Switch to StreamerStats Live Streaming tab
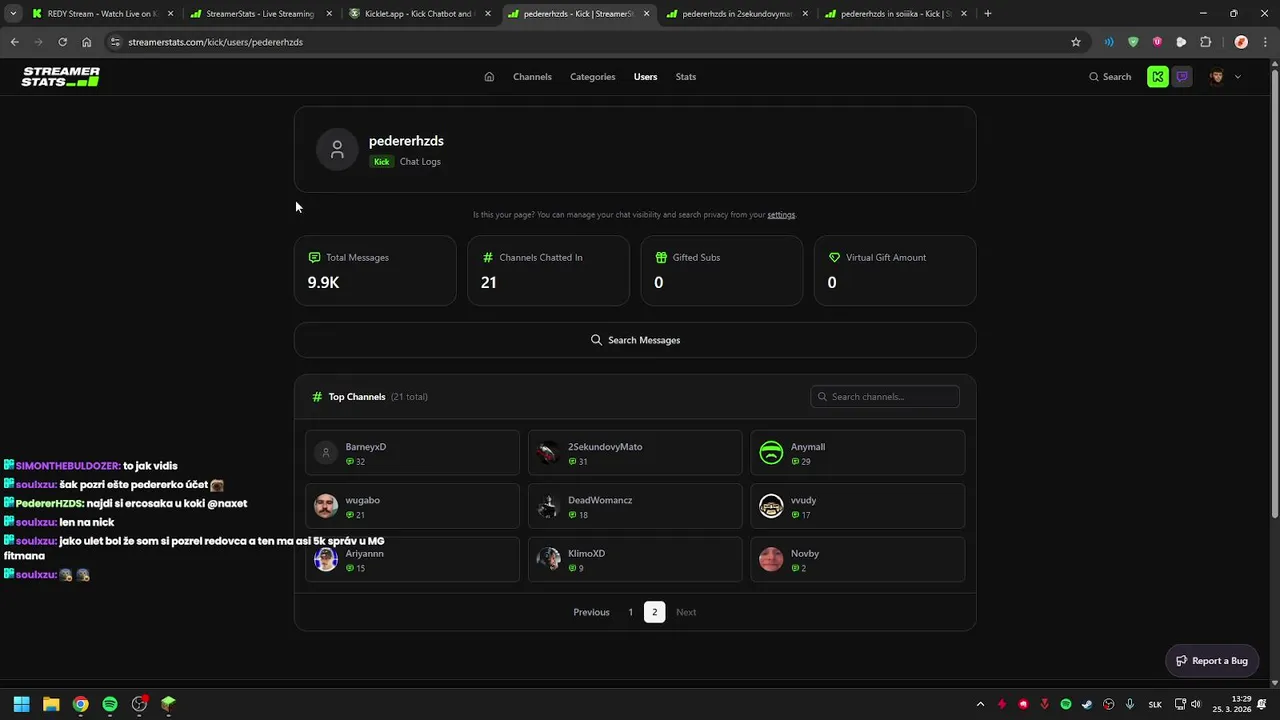Image resolution: width=1280 pixels, height=720 pixels. pos(261,14)
